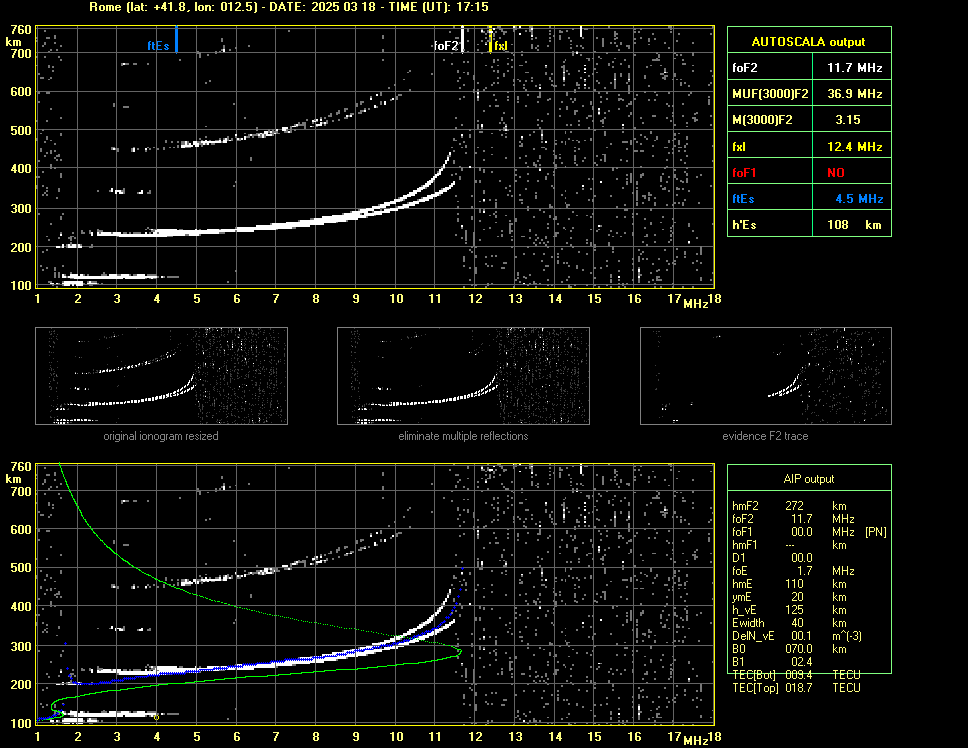Click the hmF1 label in AIP output
The width and height of the screenshot is (968, 748).
pos(745,545)
